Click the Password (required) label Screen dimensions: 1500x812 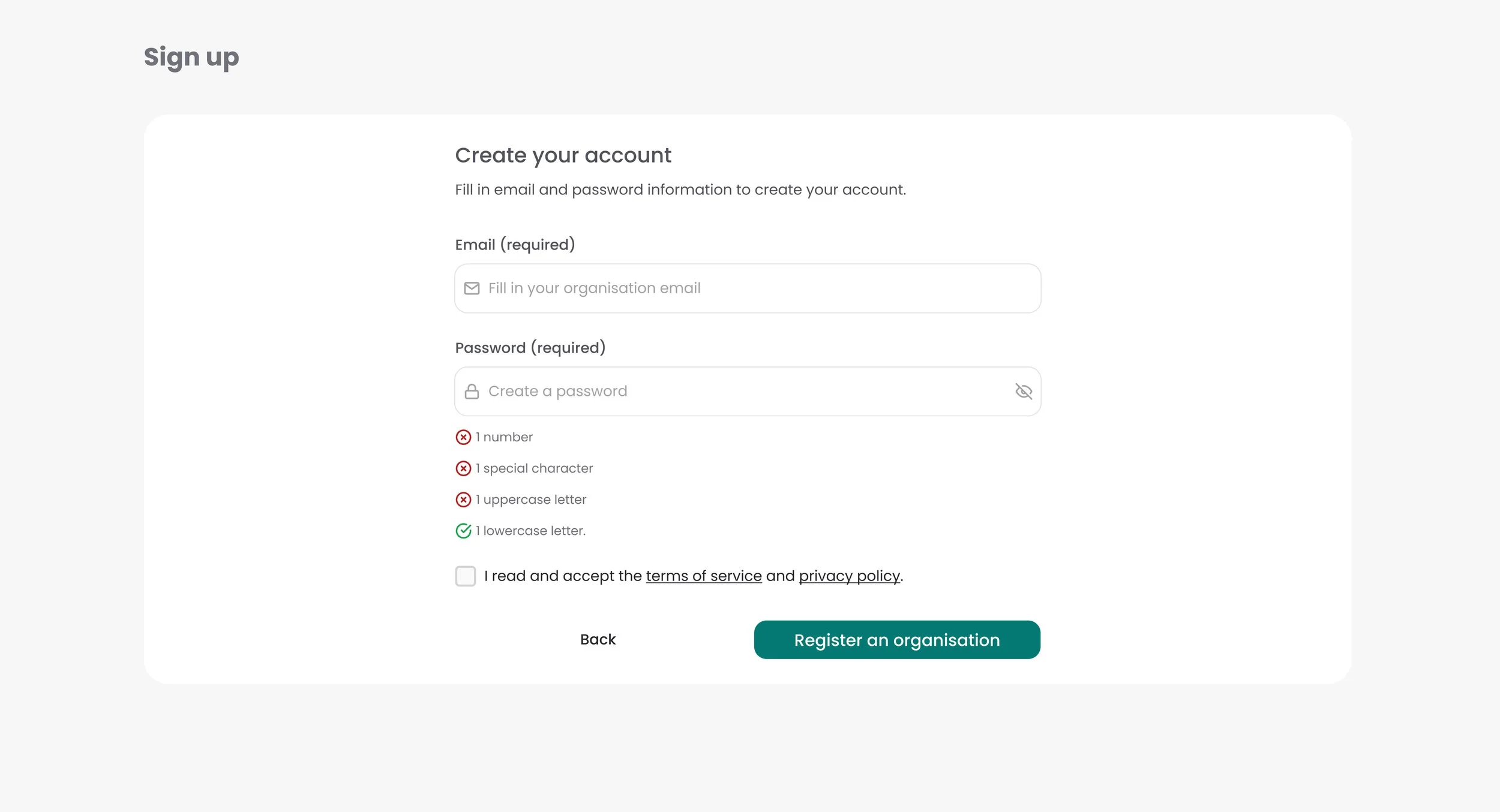pos(530,348)
